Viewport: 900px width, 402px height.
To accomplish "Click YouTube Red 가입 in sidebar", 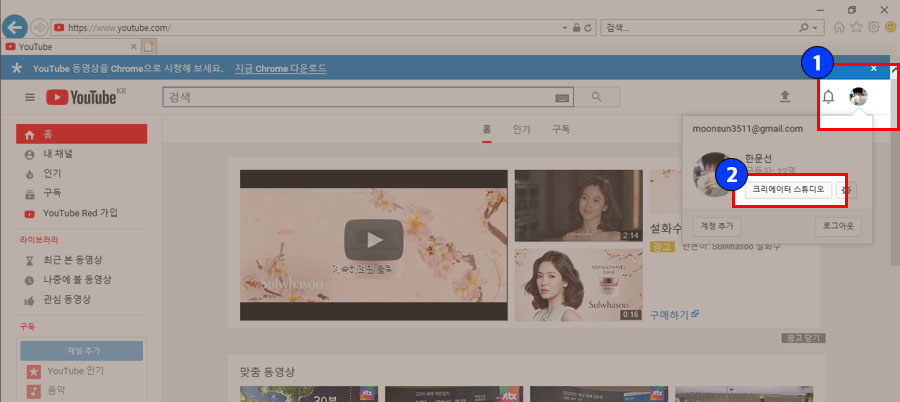I will pyautogui.click(x=82, y=213).
